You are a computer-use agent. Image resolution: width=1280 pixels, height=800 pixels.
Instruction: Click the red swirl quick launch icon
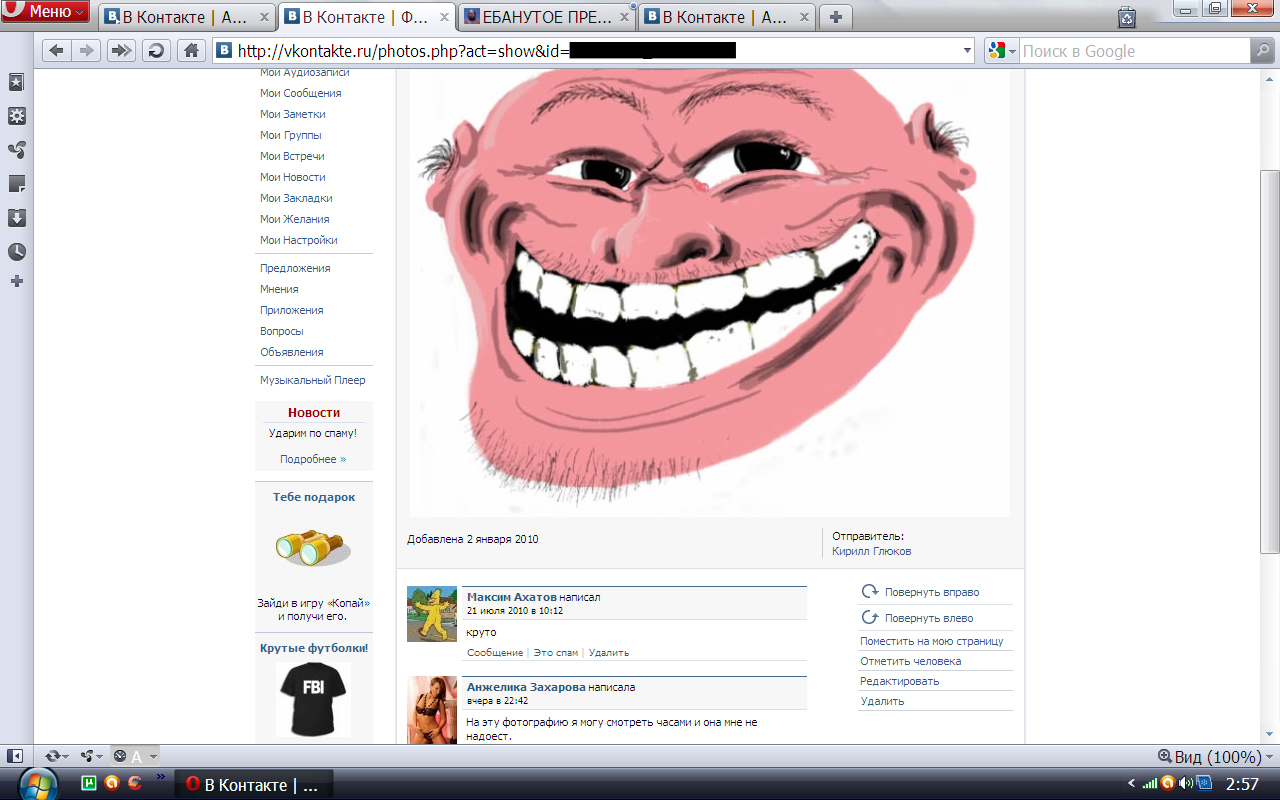point(134,784)
